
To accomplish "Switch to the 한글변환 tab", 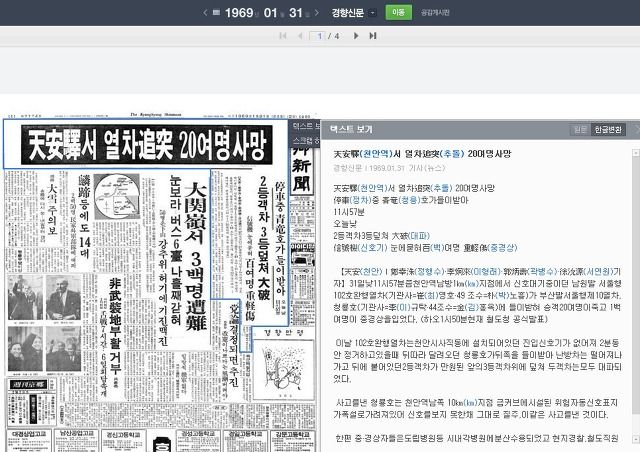I will [608, 129].
